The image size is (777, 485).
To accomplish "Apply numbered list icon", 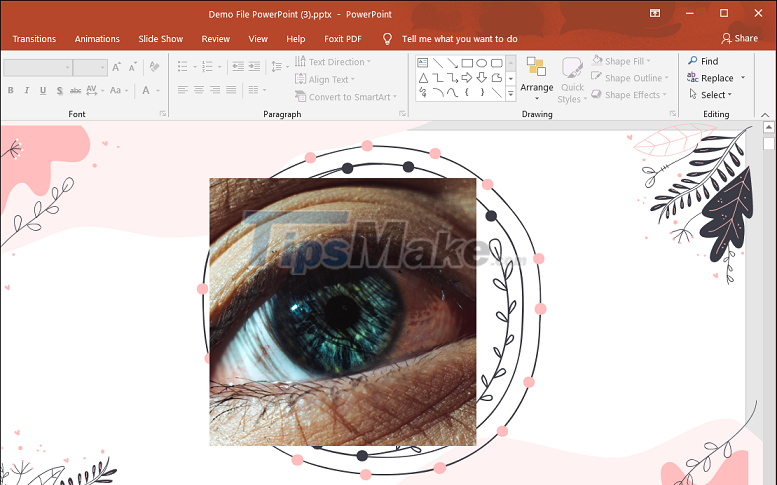I will point(207,66).
